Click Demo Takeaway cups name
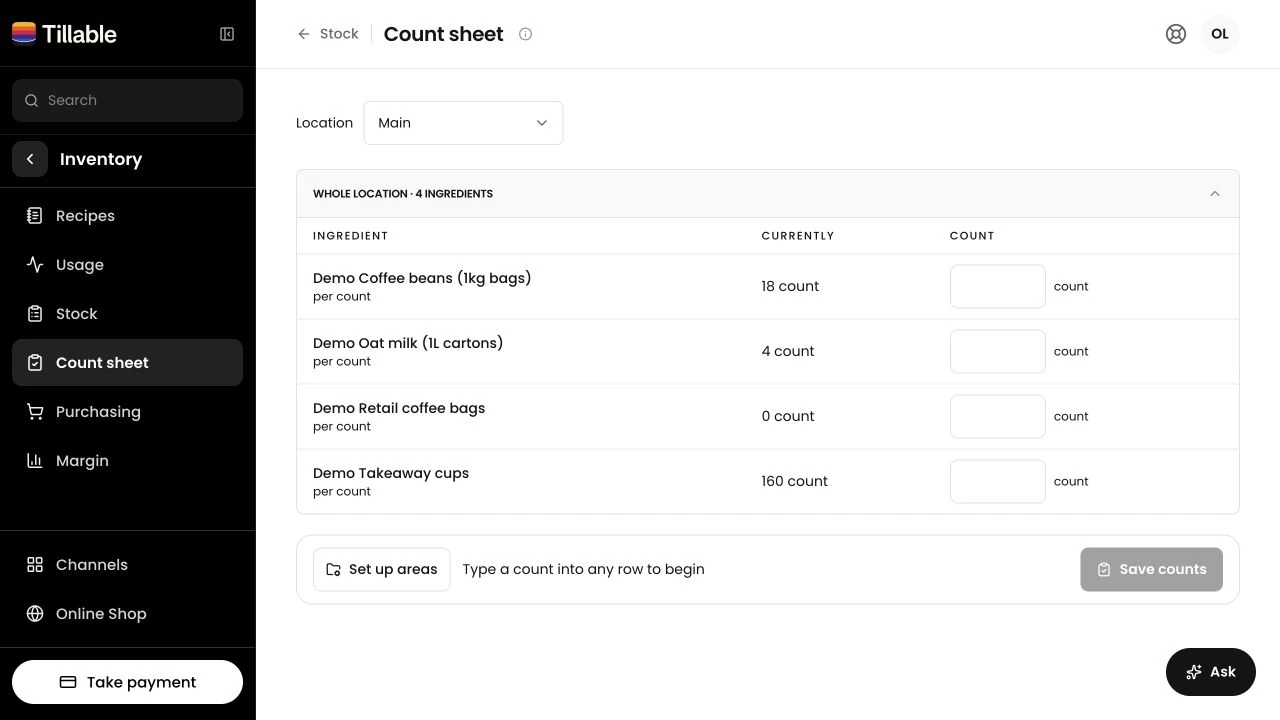The width and height of the screenshot is (1280, 720). pos(391,473)
